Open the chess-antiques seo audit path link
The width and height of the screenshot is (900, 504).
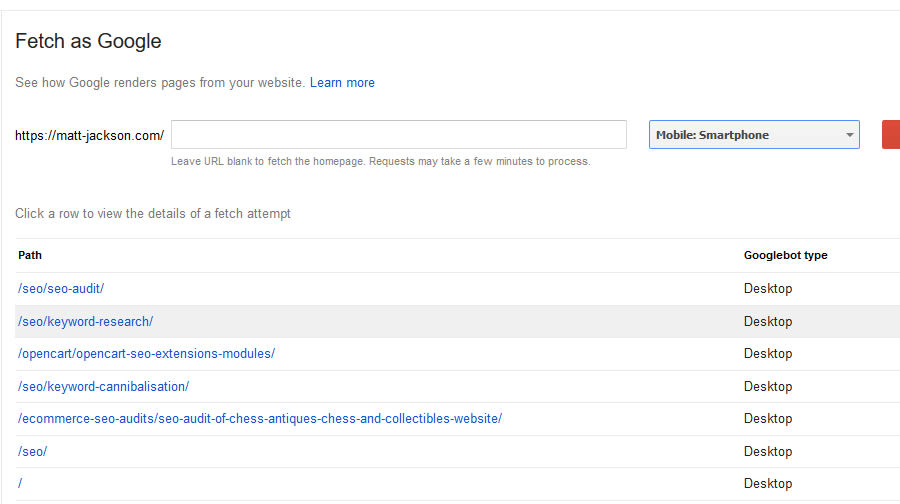coord(260,418)
